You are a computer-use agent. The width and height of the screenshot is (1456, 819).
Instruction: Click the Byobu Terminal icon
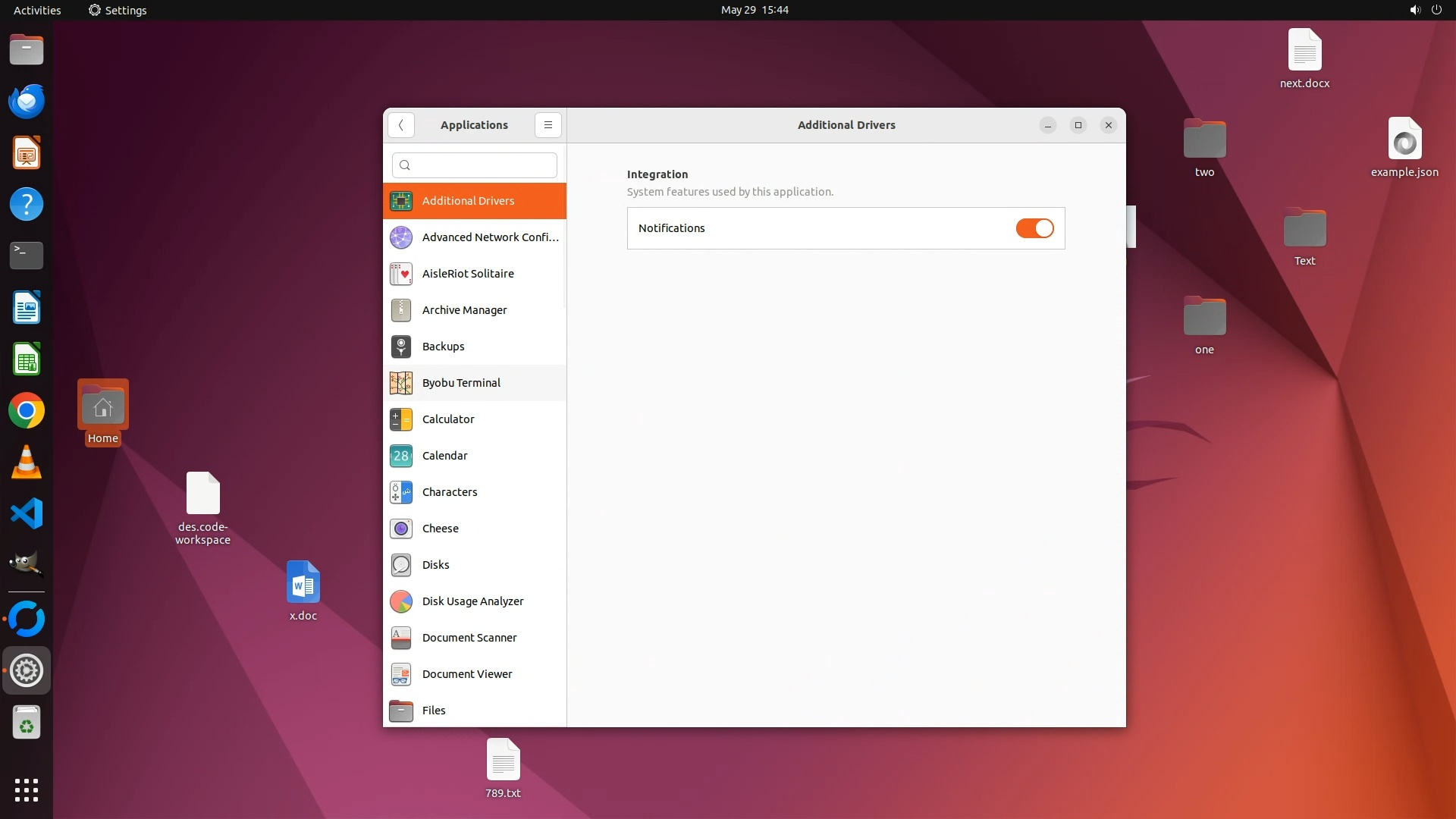coord(400,383)
